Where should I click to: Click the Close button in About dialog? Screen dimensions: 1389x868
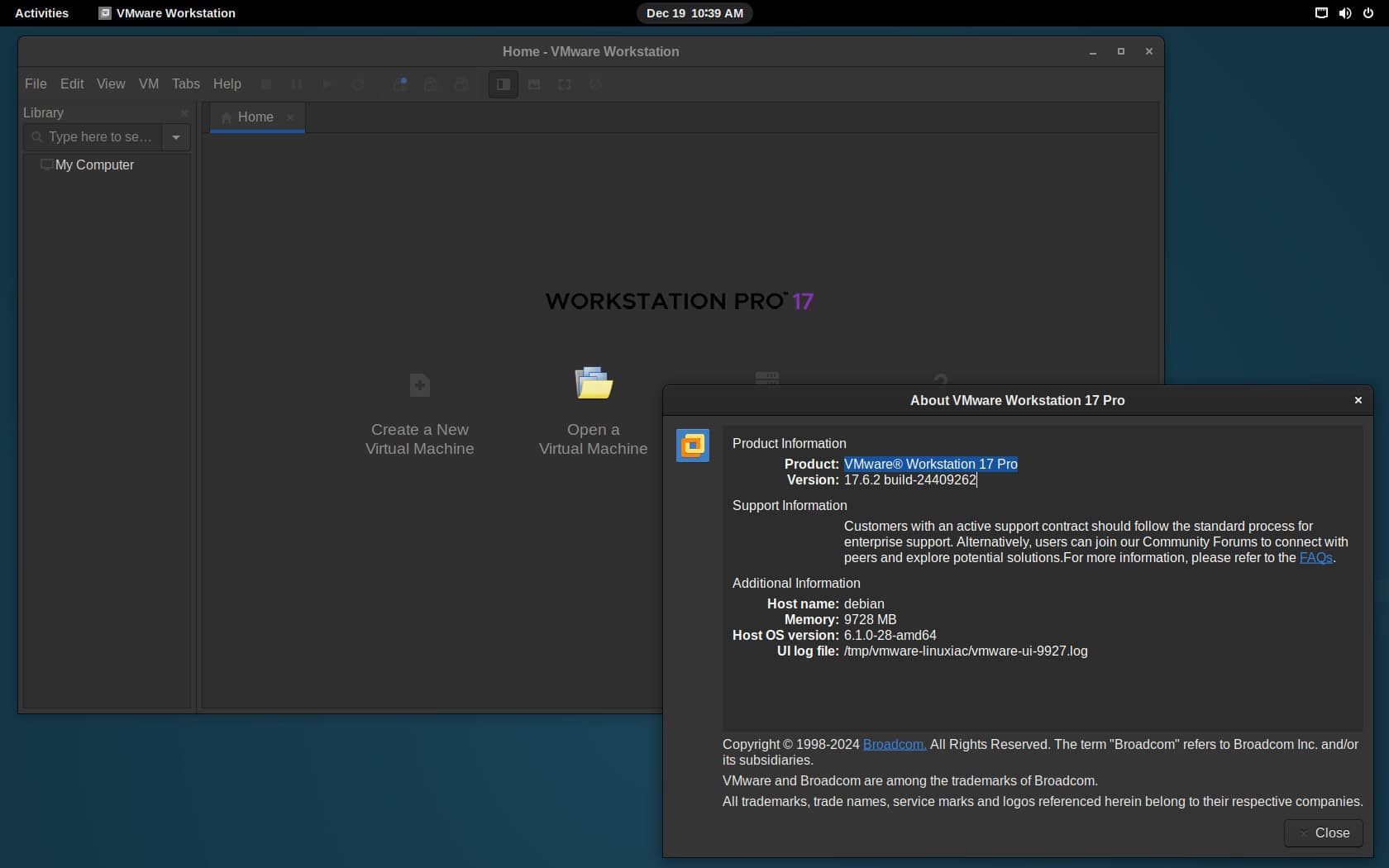point(1323,833)
